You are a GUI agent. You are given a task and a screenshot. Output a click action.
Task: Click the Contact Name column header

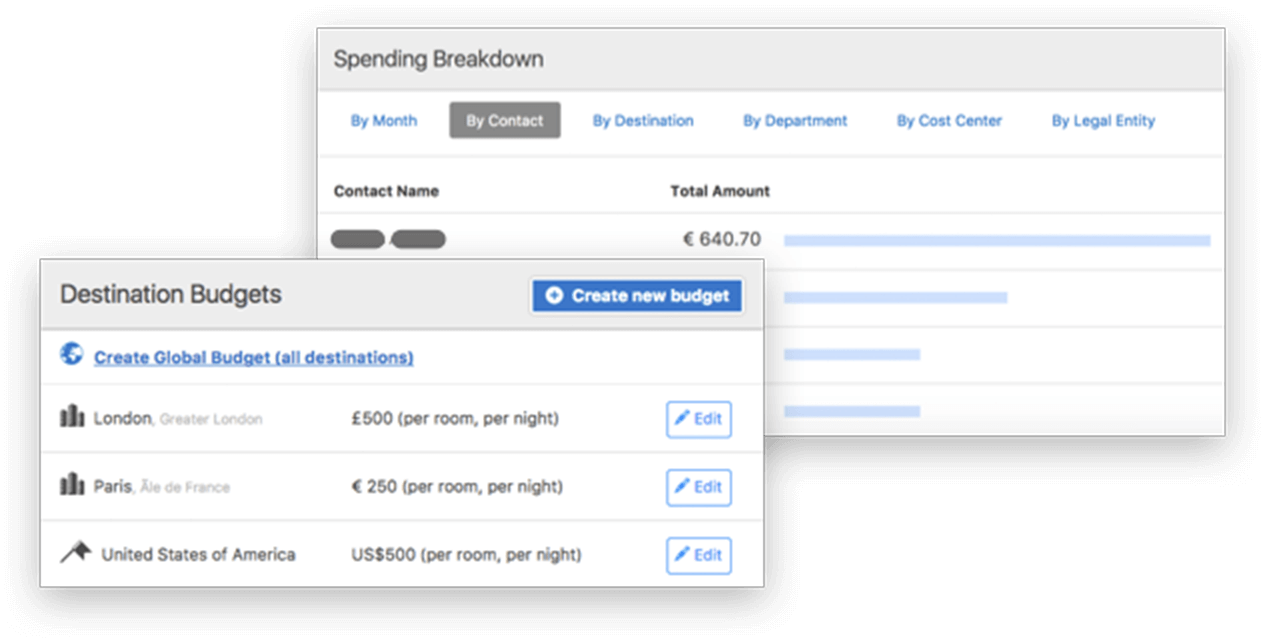pyautogui.click(x=386, y=191)
